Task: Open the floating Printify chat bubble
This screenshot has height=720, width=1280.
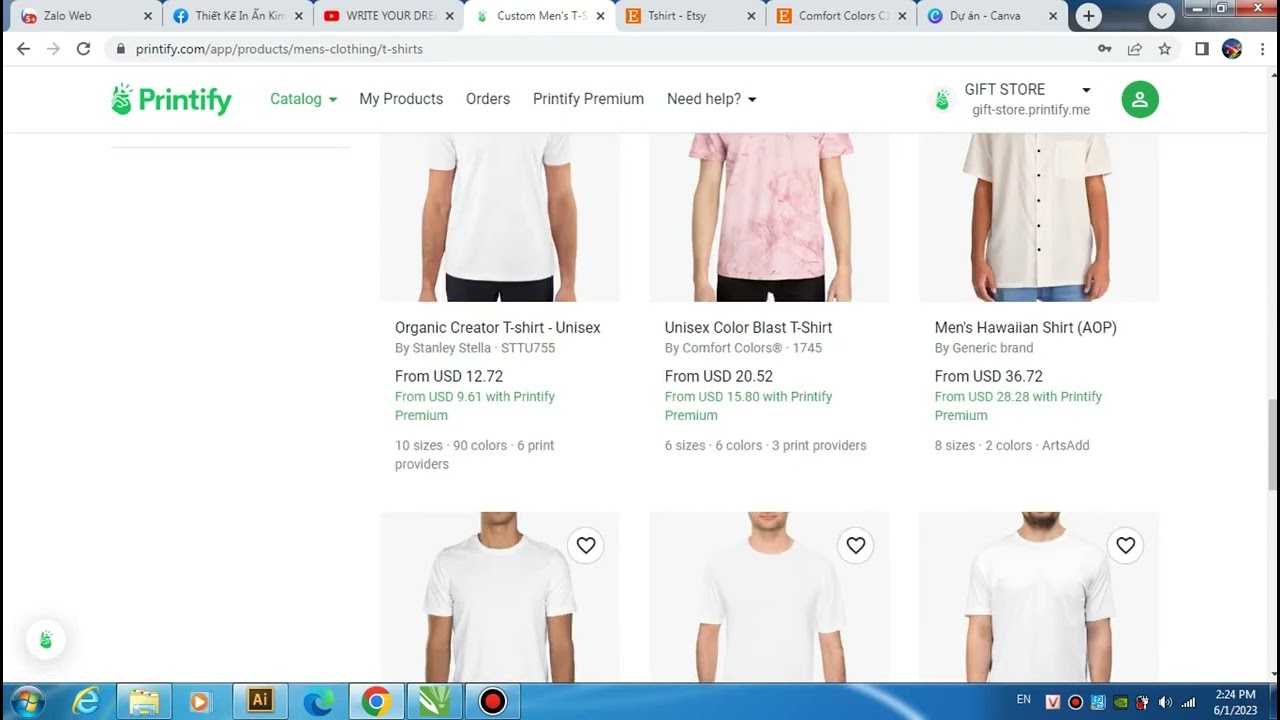Action: pyautogui.click(x=46, y=640)
